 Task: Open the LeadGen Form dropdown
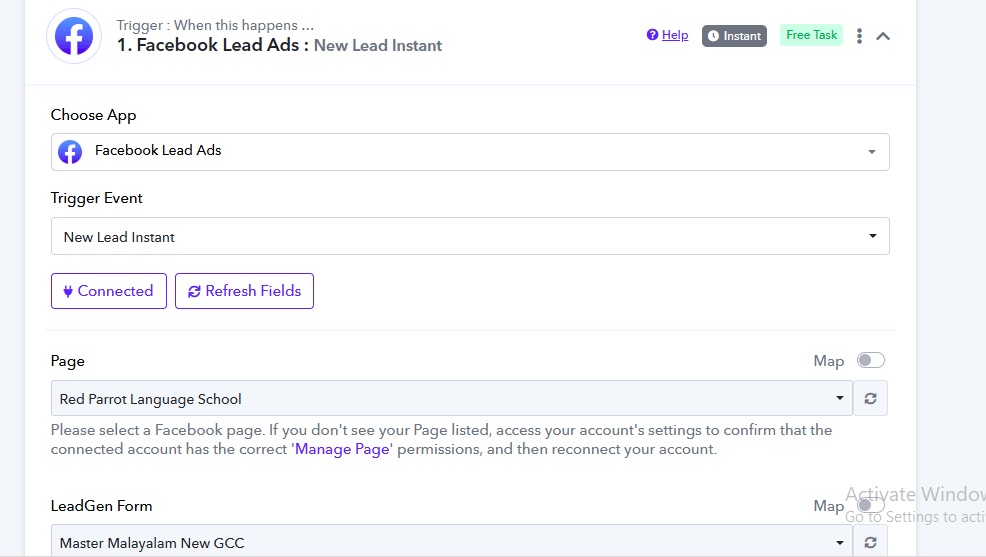pyautogui.click(x=451, y=541)
